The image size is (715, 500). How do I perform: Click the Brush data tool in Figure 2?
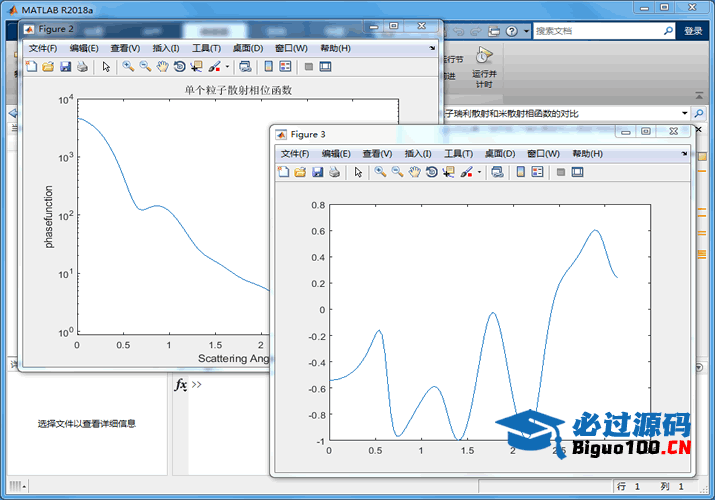pos(213,67)
